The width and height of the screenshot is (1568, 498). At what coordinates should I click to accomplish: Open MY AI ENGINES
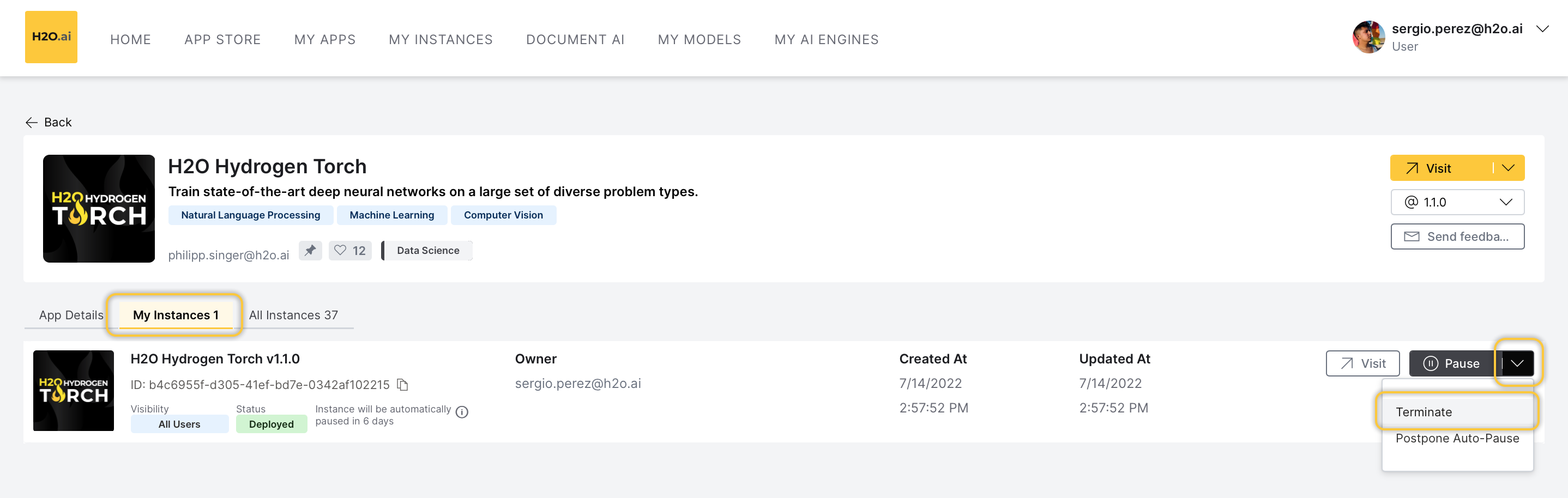[827, 40]
